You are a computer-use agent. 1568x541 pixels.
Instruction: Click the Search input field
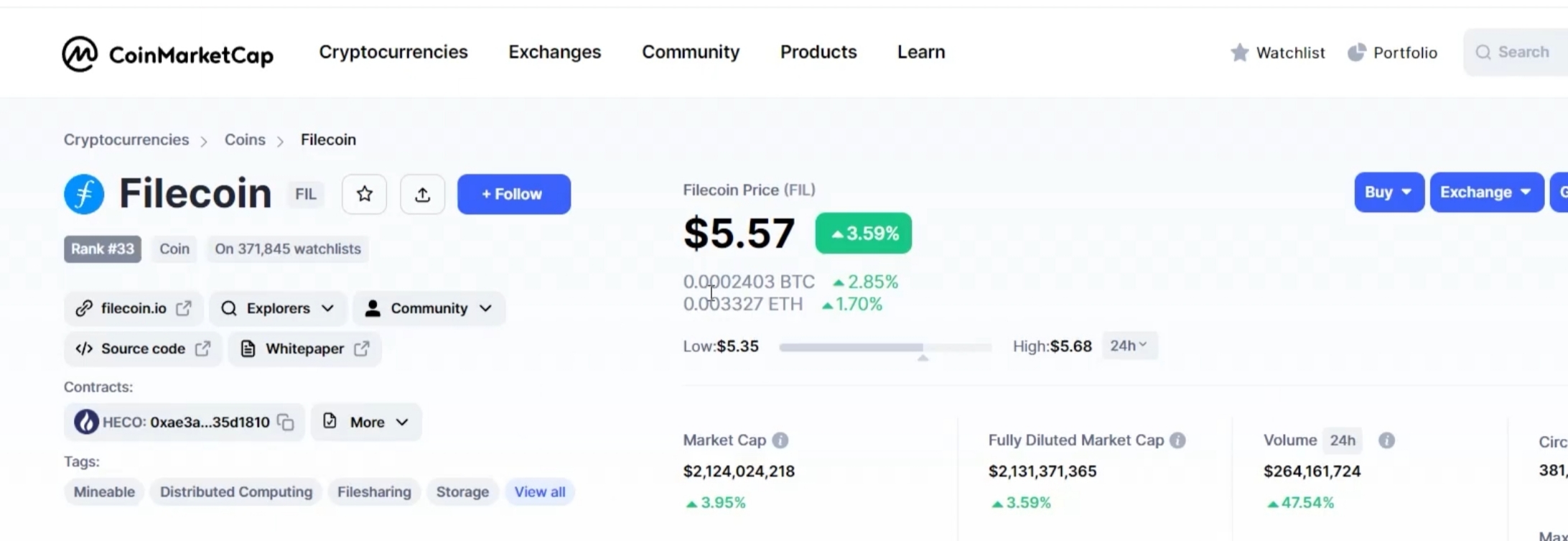(x=1523, y=52)
